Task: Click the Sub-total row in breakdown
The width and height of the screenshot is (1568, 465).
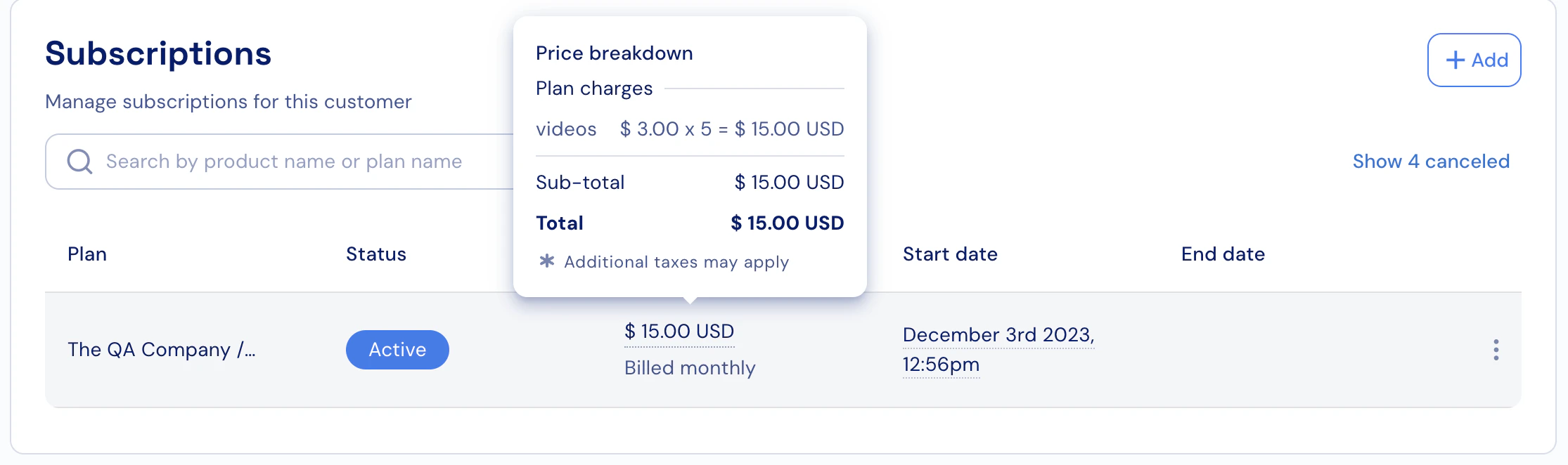Action: [690, 183]
